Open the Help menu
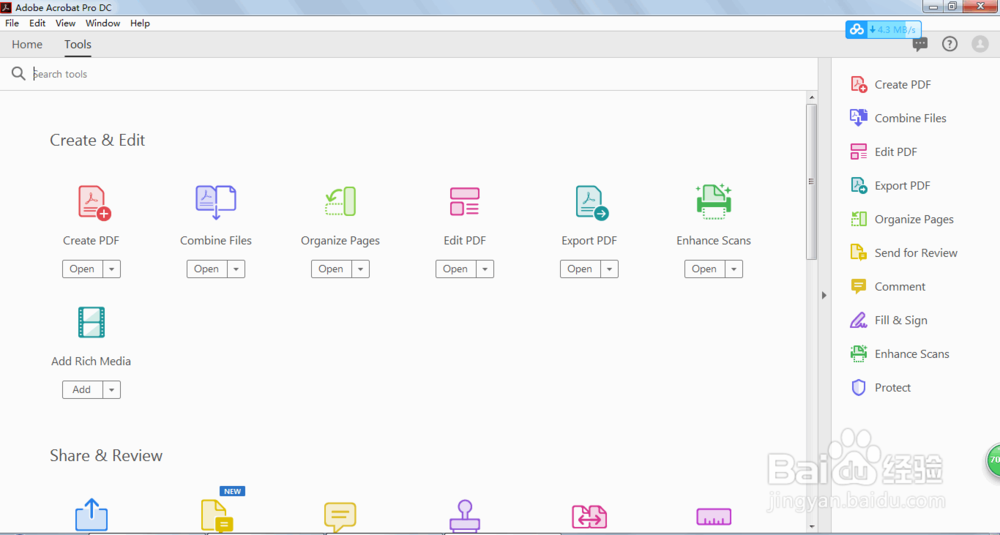The width and height of the screenshot is (1000, 535). coord(140,23)
